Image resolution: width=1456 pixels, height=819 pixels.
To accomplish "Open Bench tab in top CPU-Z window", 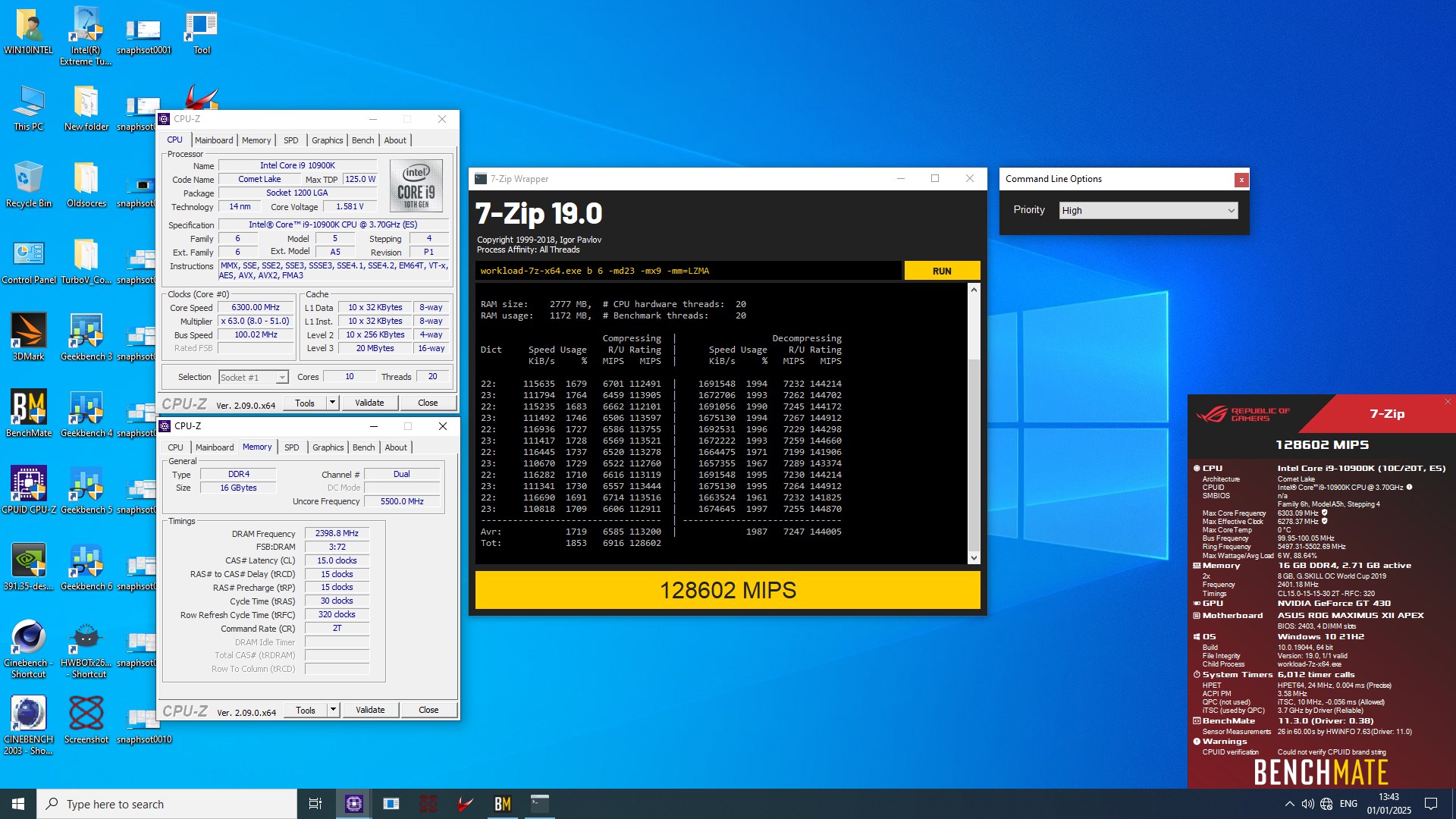I will pyautogui.click(x=363, y=140).
